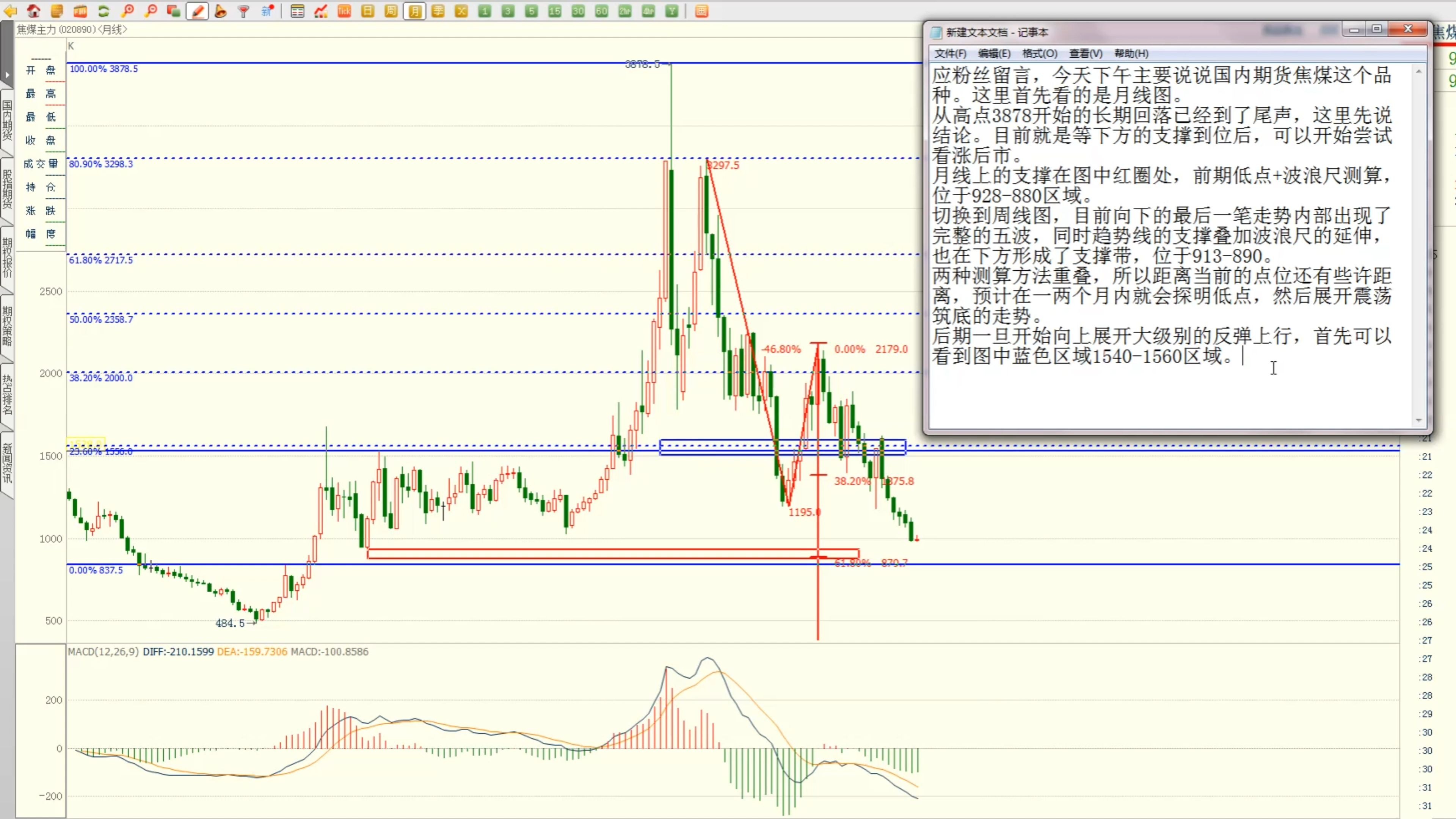Open the 文件(F) menu in Notepad
1456x819 pixels.
950,54
